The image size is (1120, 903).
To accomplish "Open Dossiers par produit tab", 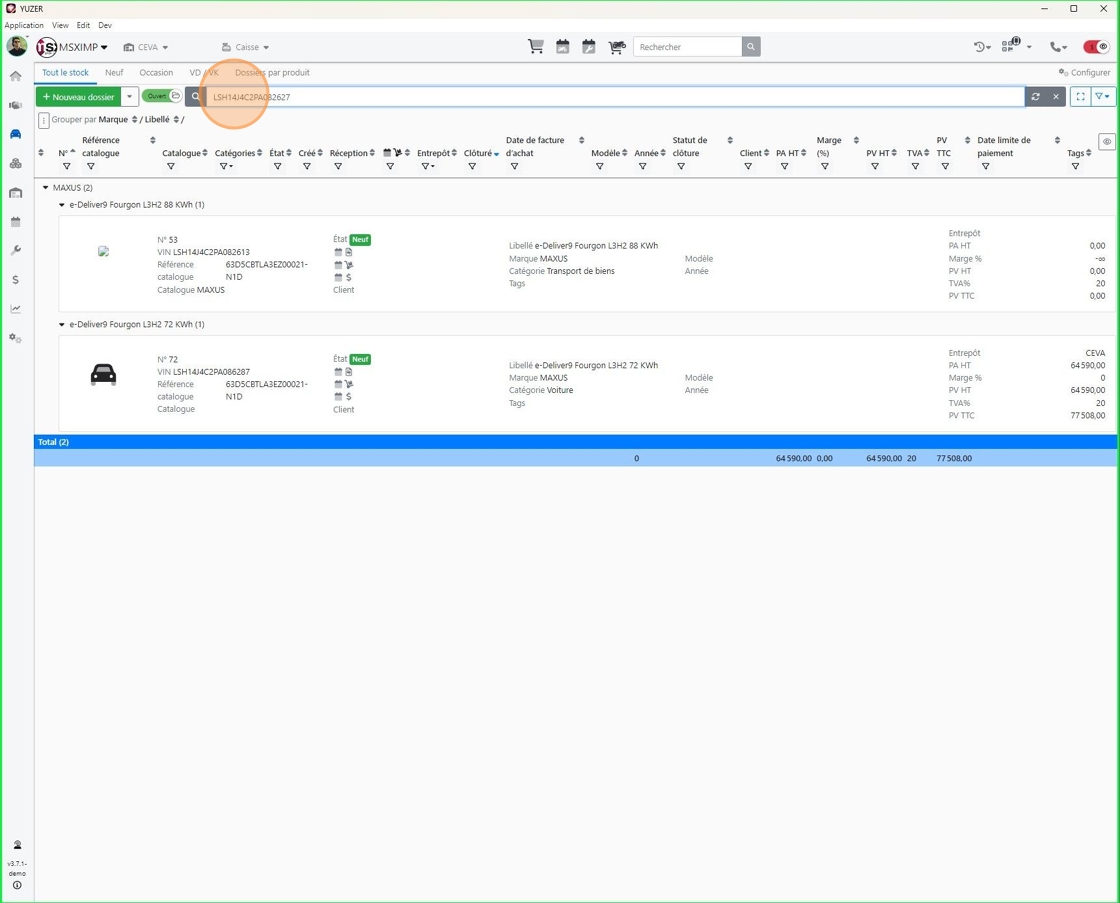I will (272, 72).
